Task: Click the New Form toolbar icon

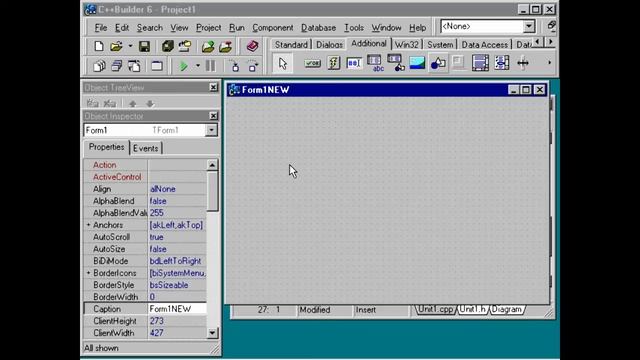Action: 157,65
